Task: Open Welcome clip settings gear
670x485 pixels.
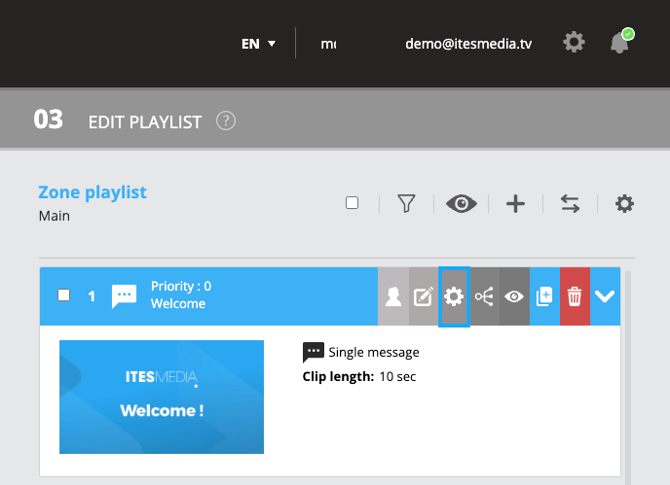Action: [454, 296]
